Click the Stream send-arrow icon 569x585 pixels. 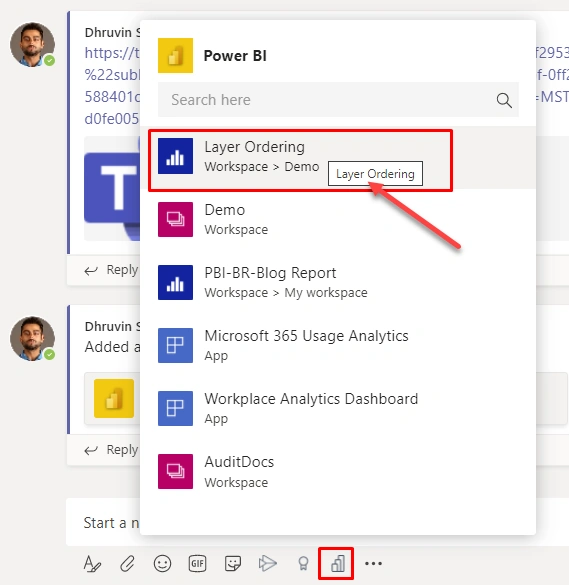point(268,563)
